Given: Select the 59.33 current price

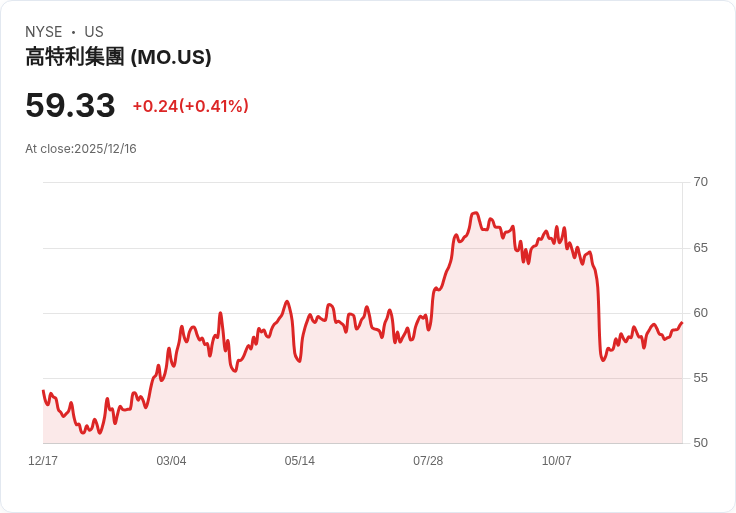Looking at the screenshot, I should (x=70, y=105).
